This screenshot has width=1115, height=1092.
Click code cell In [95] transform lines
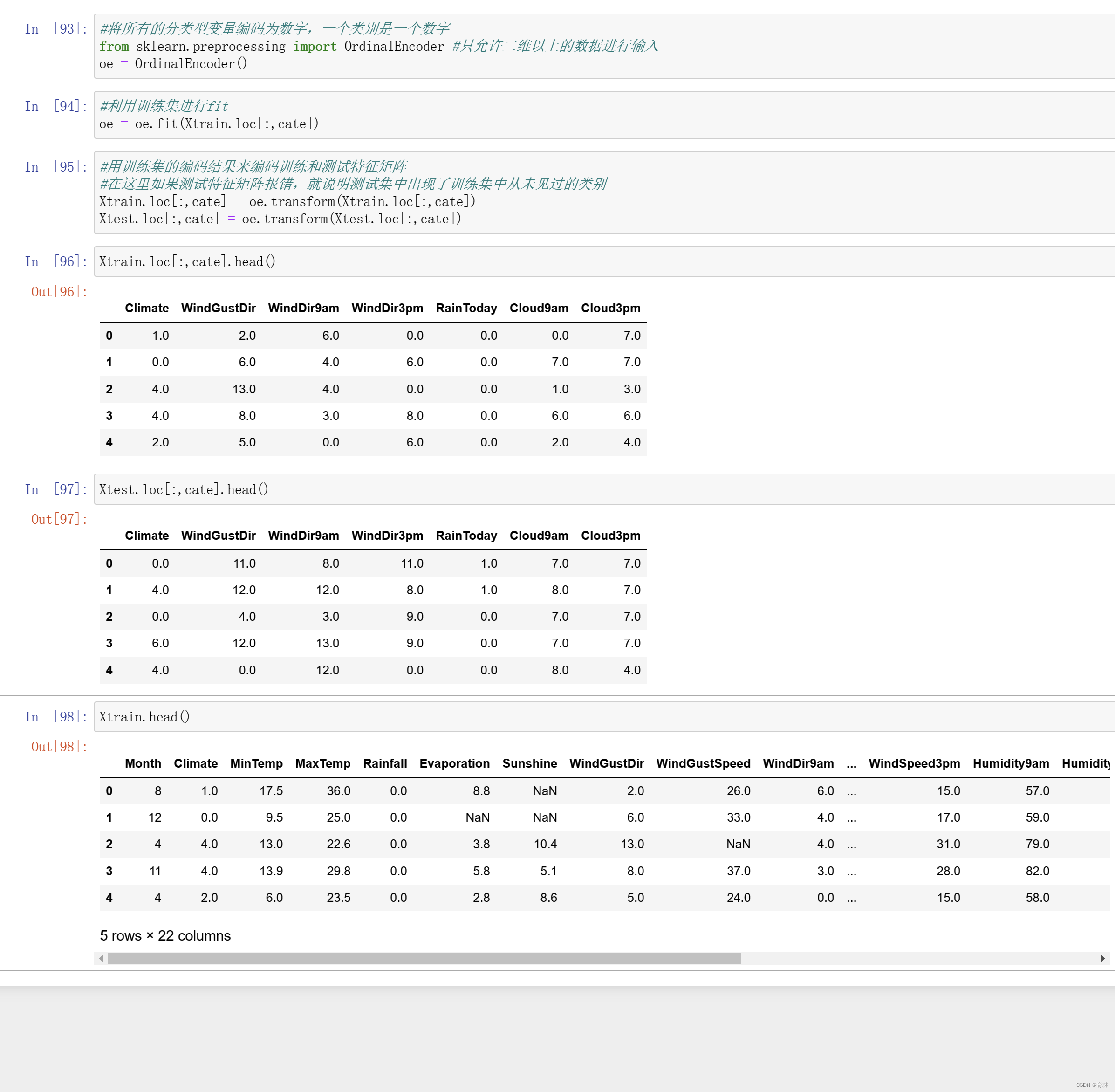604,192
